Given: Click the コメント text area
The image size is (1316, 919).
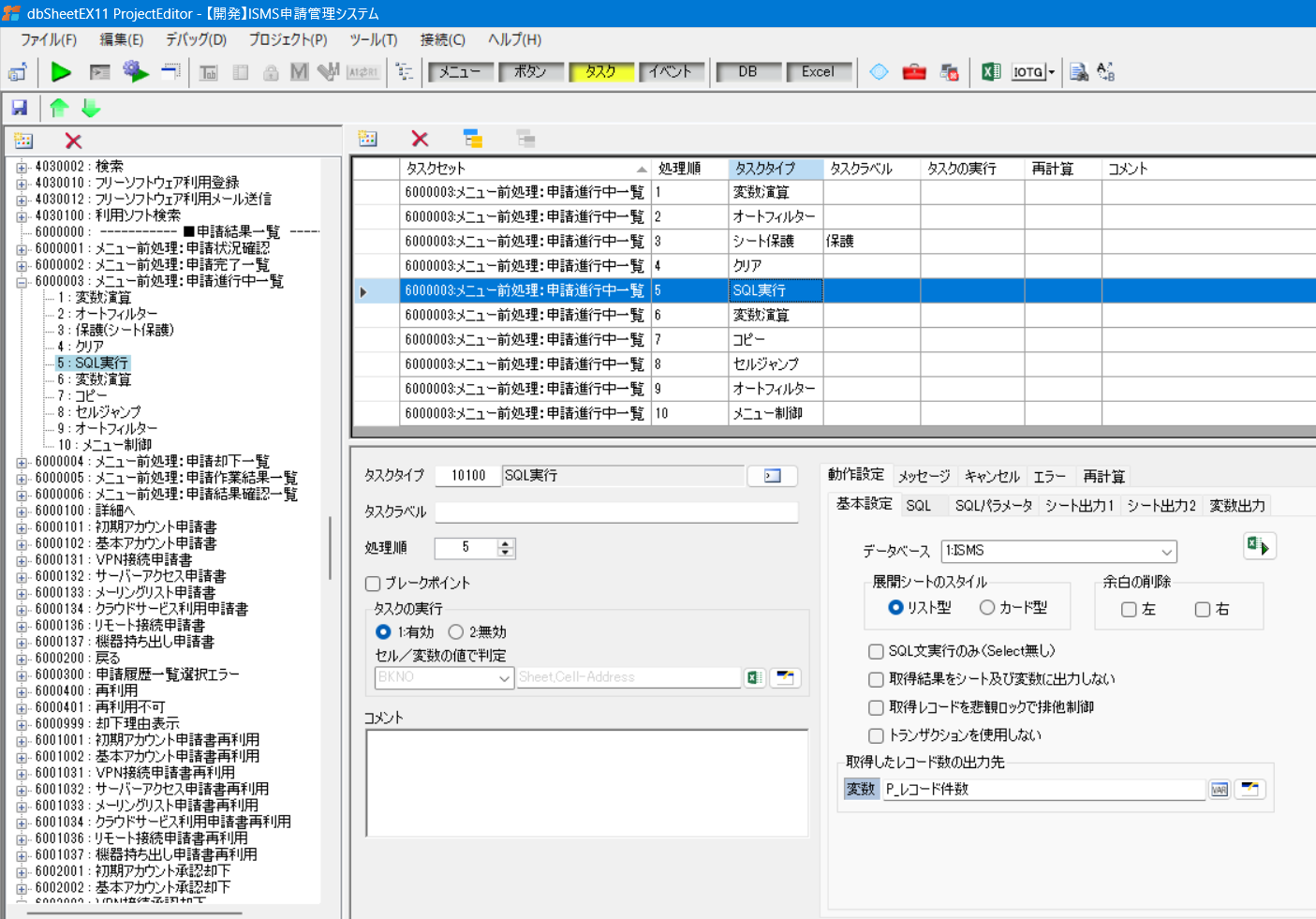Looking at the screenshot, I should tap(586, 782).
